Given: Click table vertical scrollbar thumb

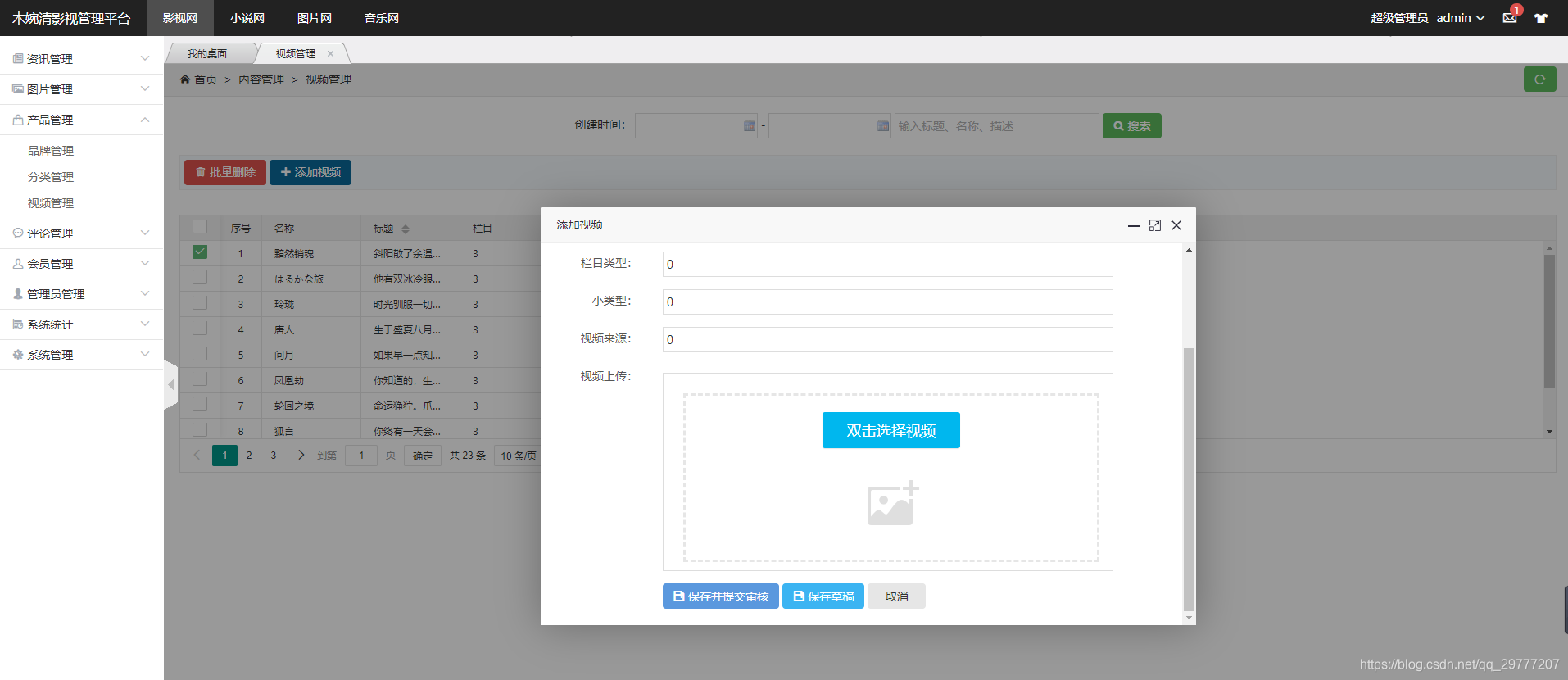Looking at the screenshot, I should coord(1549,320).
